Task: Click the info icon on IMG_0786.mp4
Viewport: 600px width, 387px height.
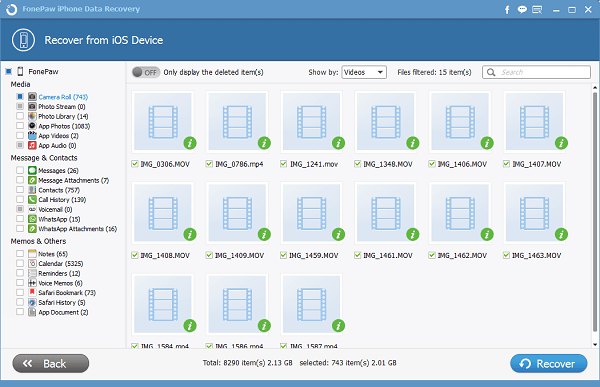Action: coord(264,143)
